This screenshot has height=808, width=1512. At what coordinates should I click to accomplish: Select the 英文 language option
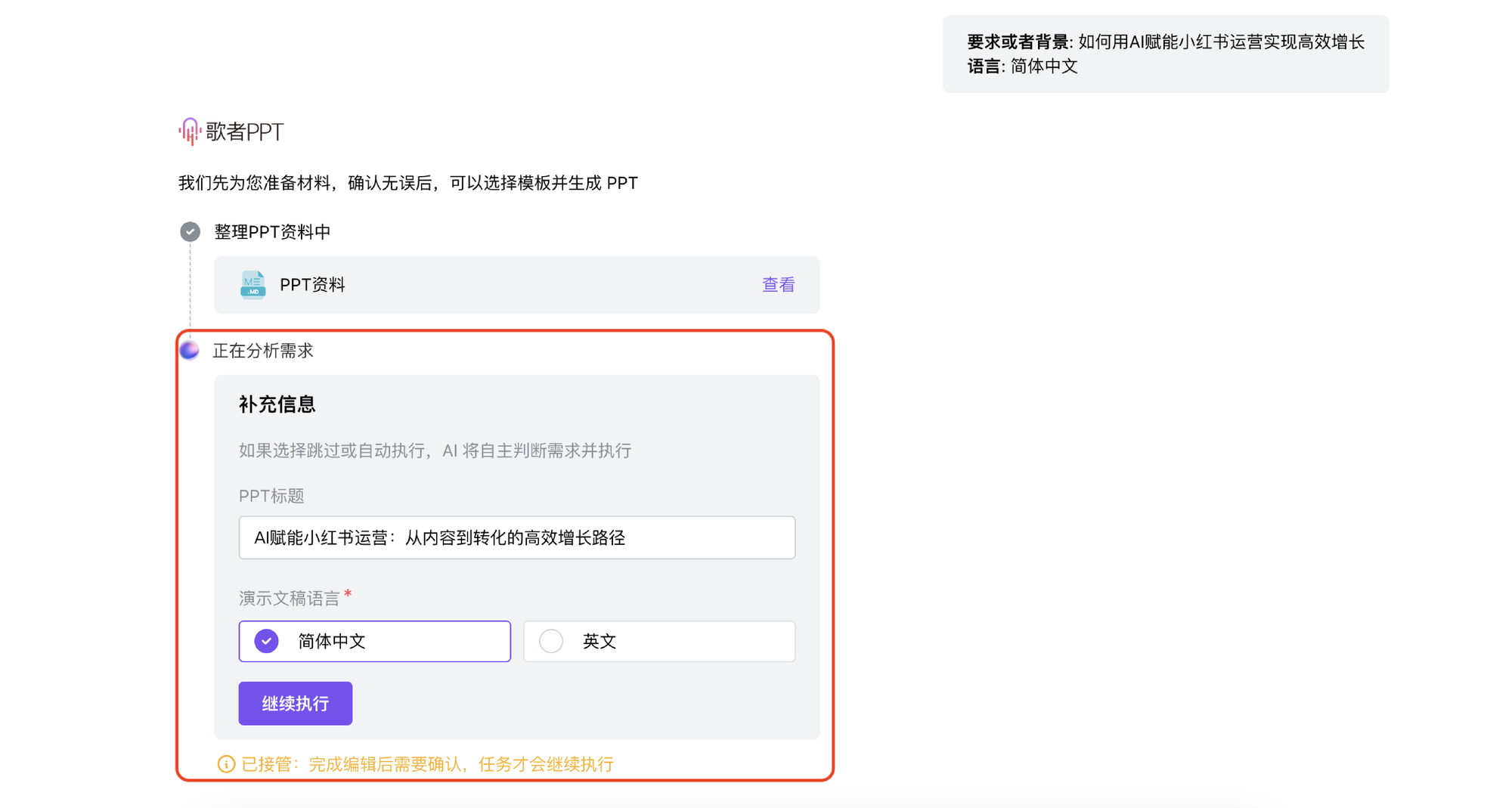coord(658,641)
